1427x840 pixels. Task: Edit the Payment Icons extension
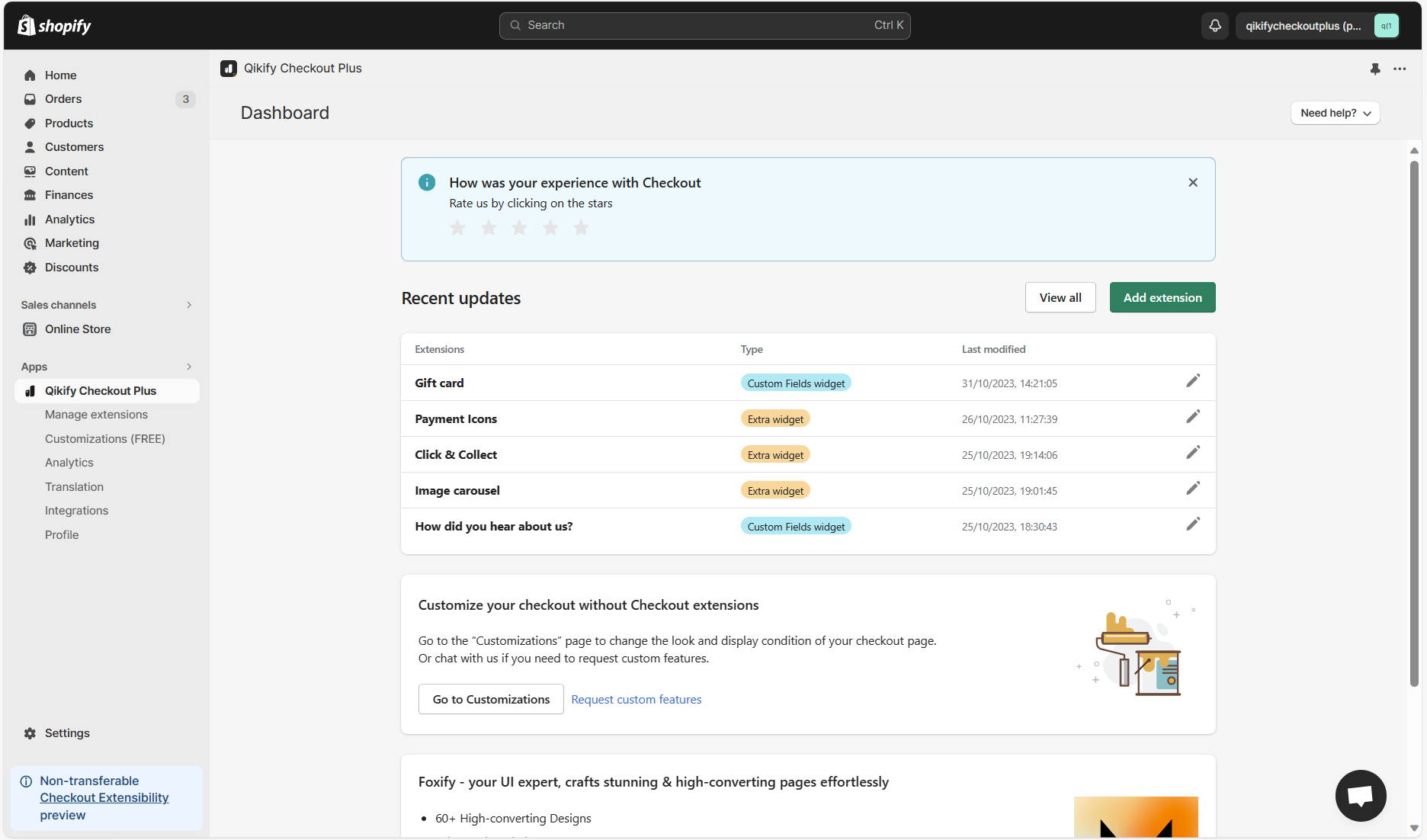(x=1193, y=417)
